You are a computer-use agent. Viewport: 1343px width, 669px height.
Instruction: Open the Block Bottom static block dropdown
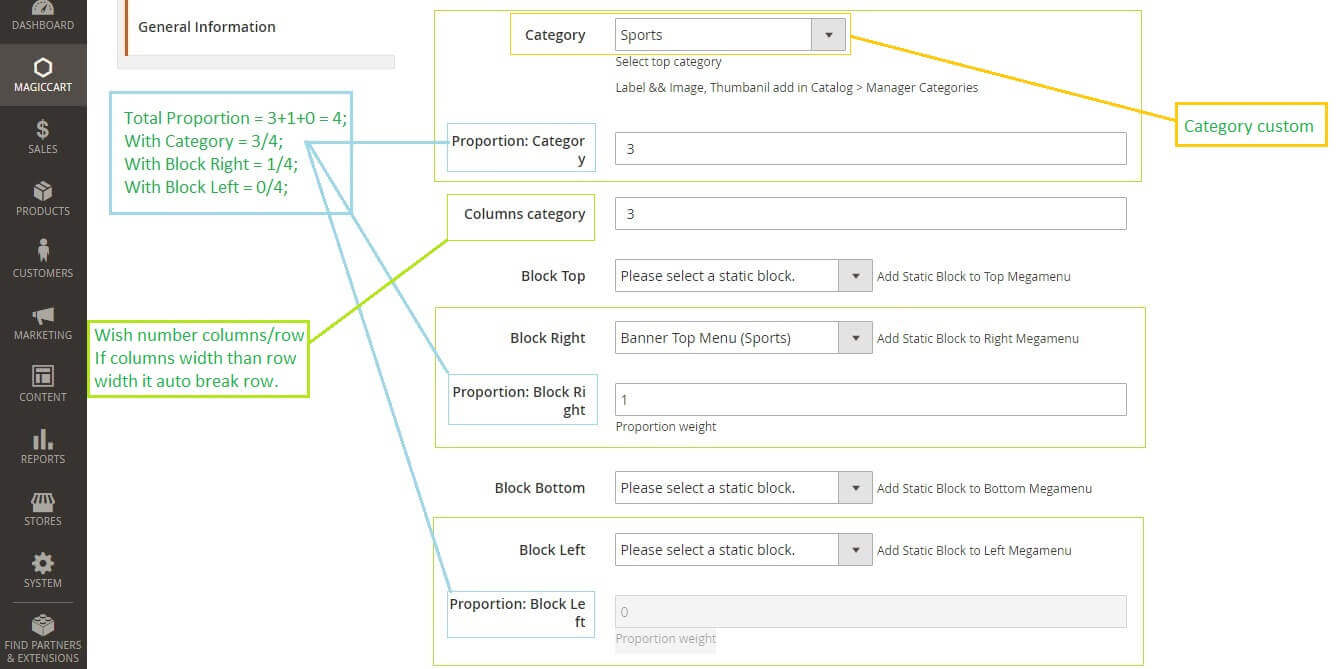coord(743,488)
